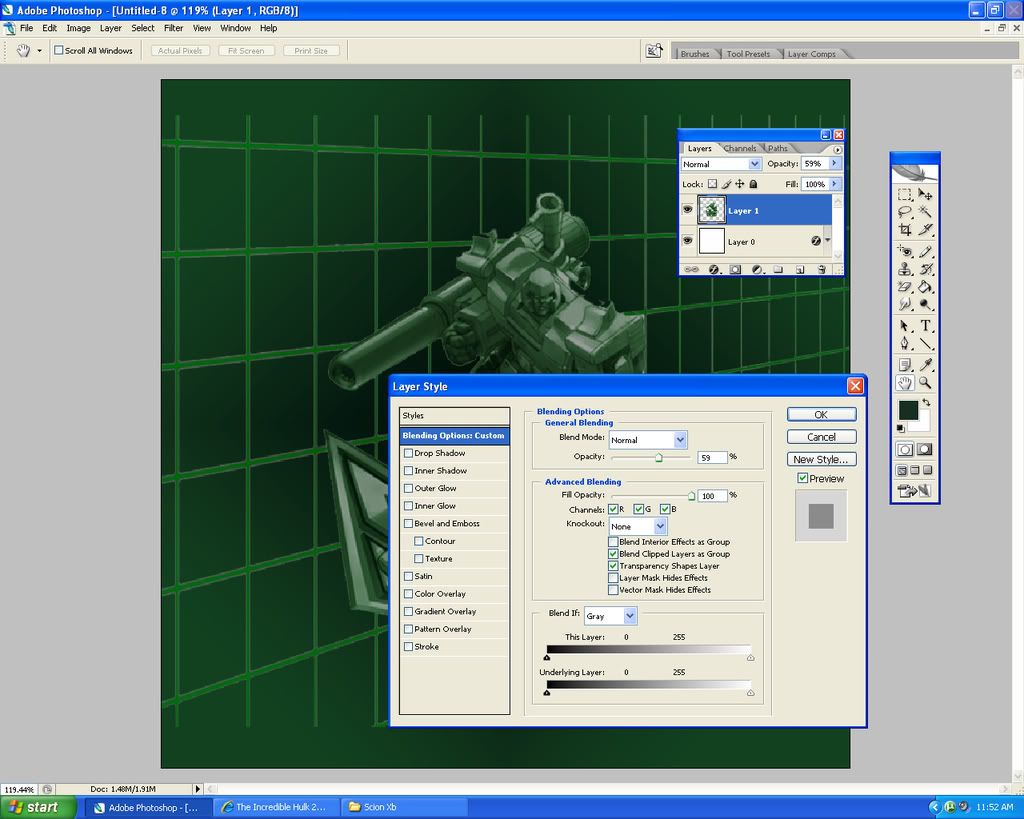Click the New Style... button
Screen dimensions: 1024x819
click(821, 459)
